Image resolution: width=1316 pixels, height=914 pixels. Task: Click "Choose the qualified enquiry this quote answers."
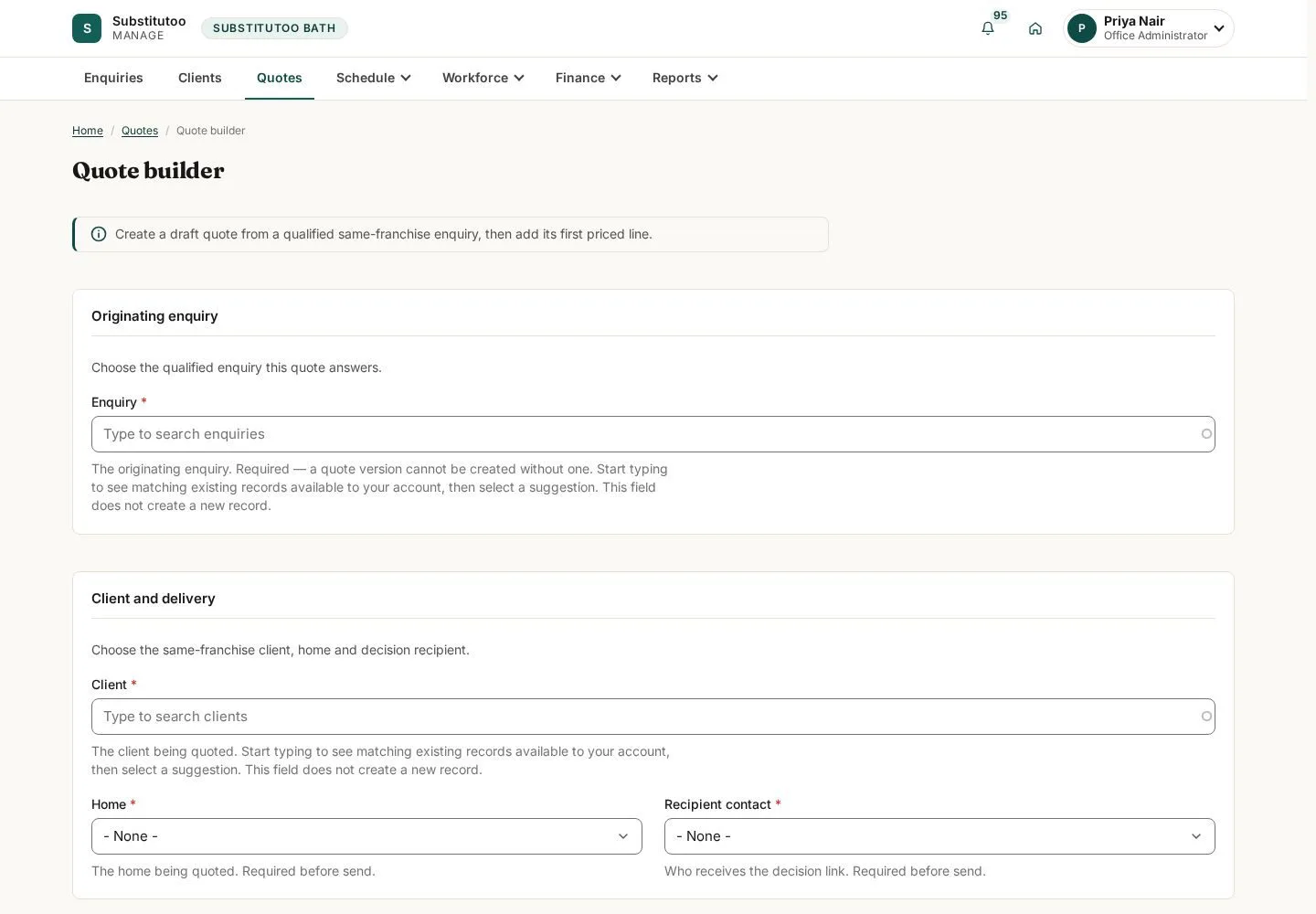click(237, 367)
